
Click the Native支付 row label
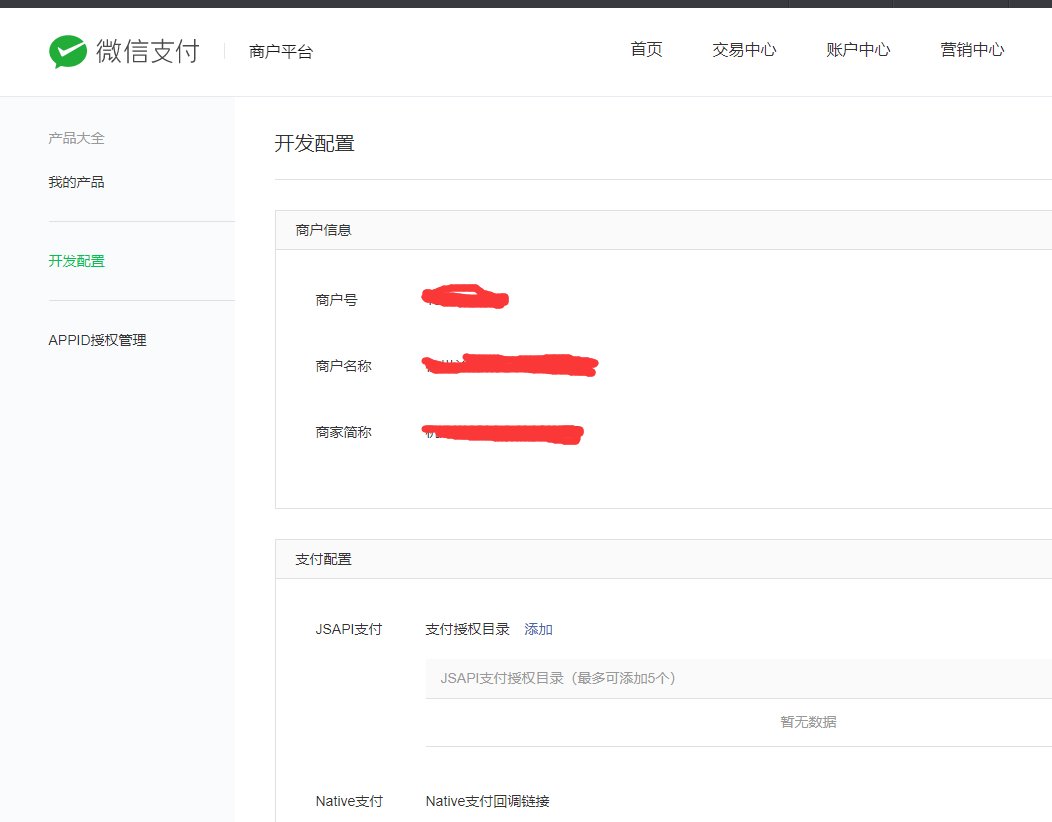coord(349,801)
